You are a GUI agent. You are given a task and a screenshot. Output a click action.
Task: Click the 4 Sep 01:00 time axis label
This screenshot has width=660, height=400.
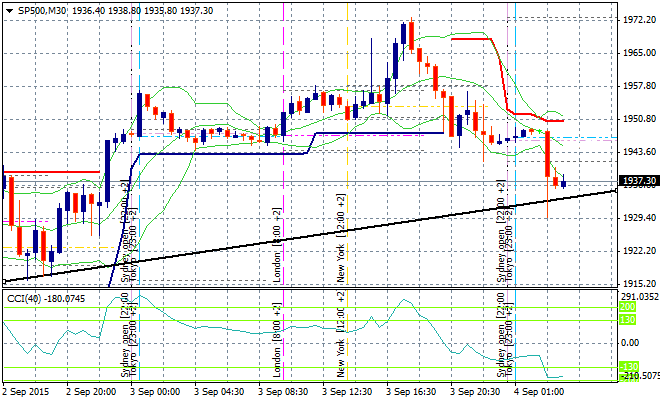point(540,391)
